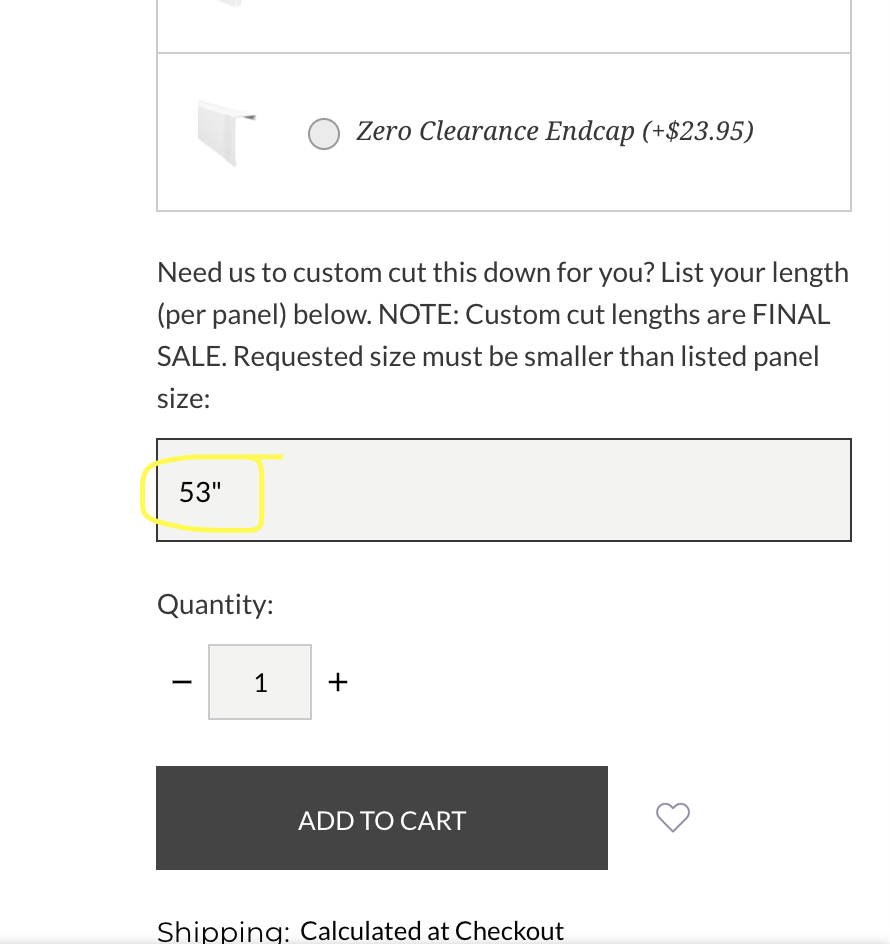Click the Calculated at Checkout shipping text

tap(432, 931)
